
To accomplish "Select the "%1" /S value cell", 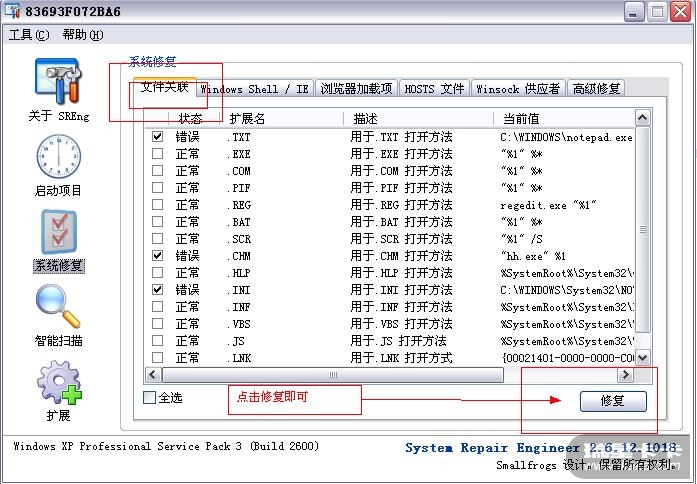I will click(x=522, y=239).
